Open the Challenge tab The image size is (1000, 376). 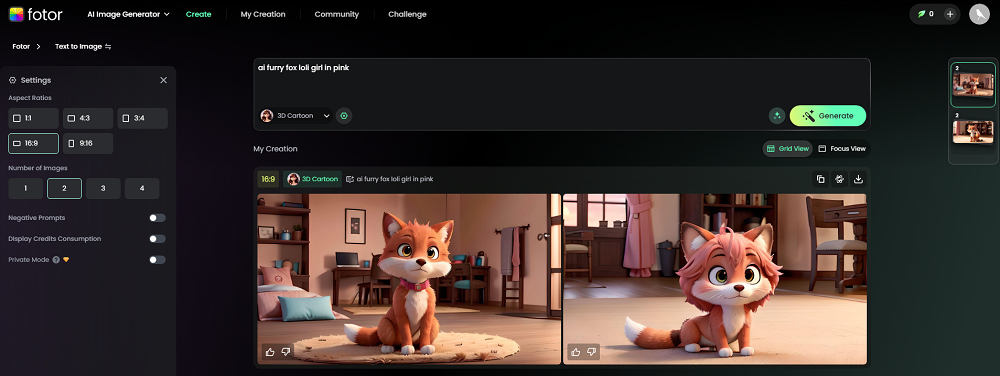tap(407, 14)
